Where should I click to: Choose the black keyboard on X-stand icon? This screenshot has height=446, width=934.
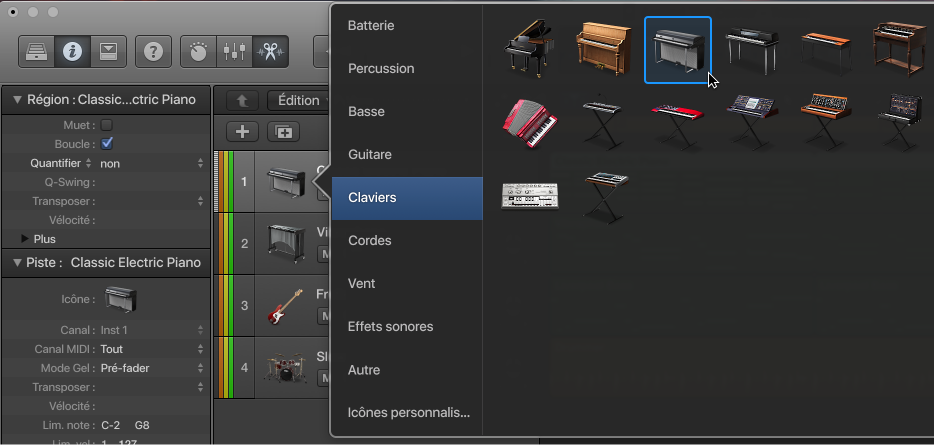click(603, 124)
